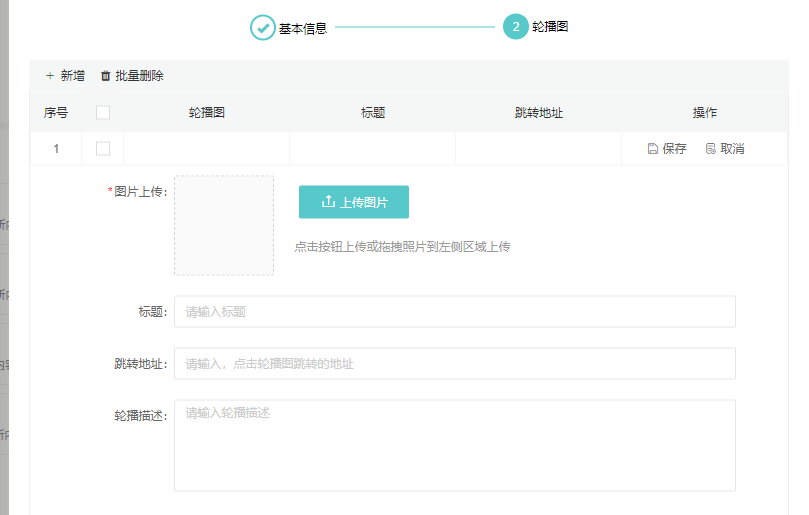Click the 序号 column header

pyautogui.click(x=56, y=112)
